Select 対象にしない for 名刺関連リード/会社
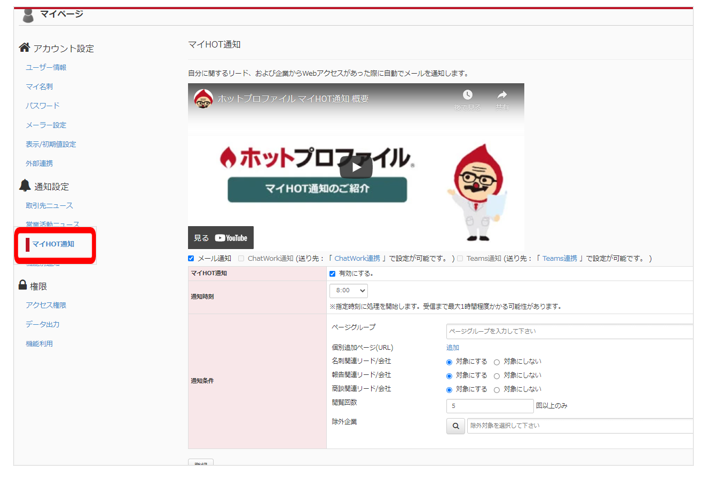 pyautogui.click(x=497, y=362)
